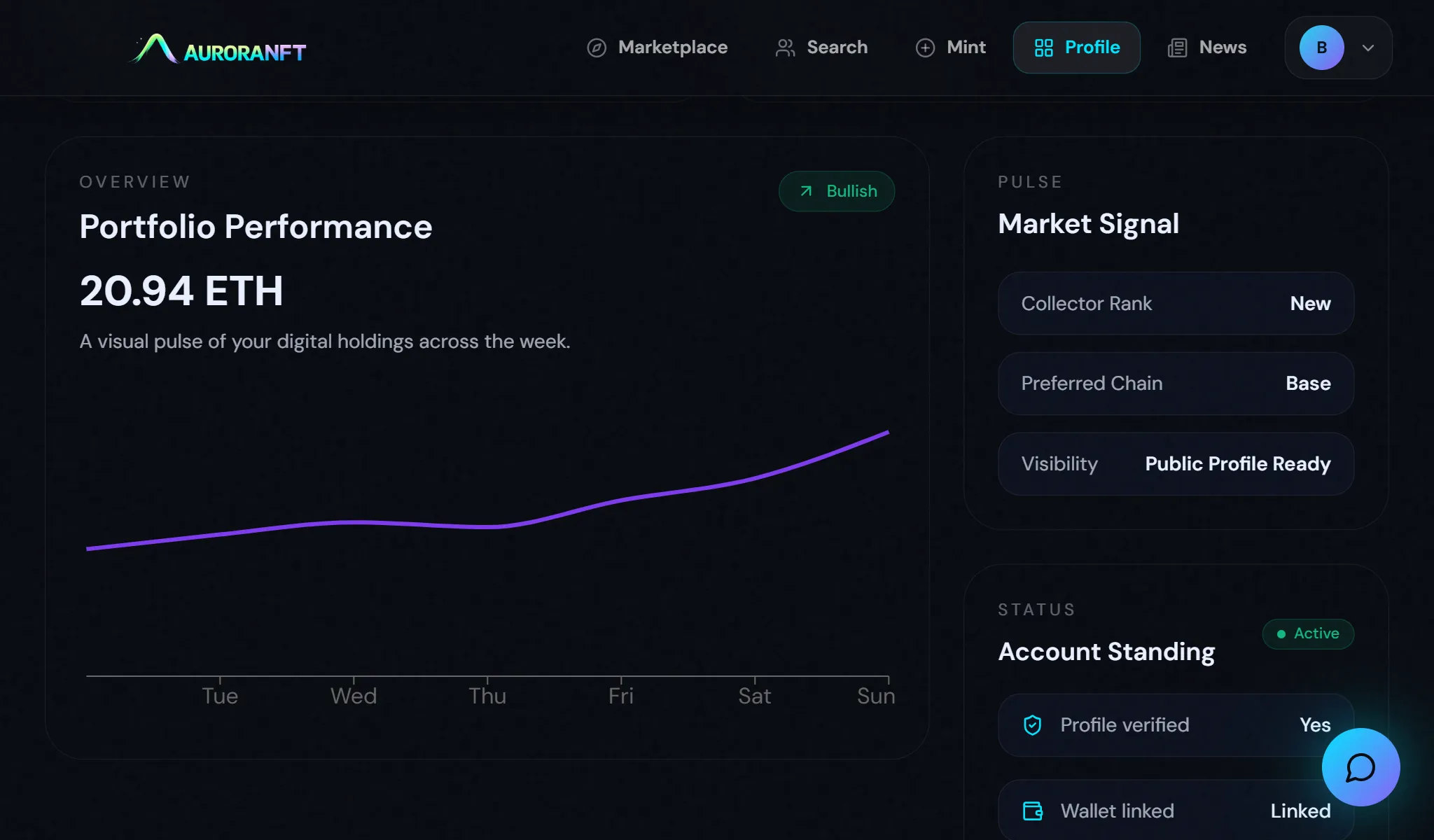Go to the Search nav tab
1434x840 pixels.
[822, 48]
